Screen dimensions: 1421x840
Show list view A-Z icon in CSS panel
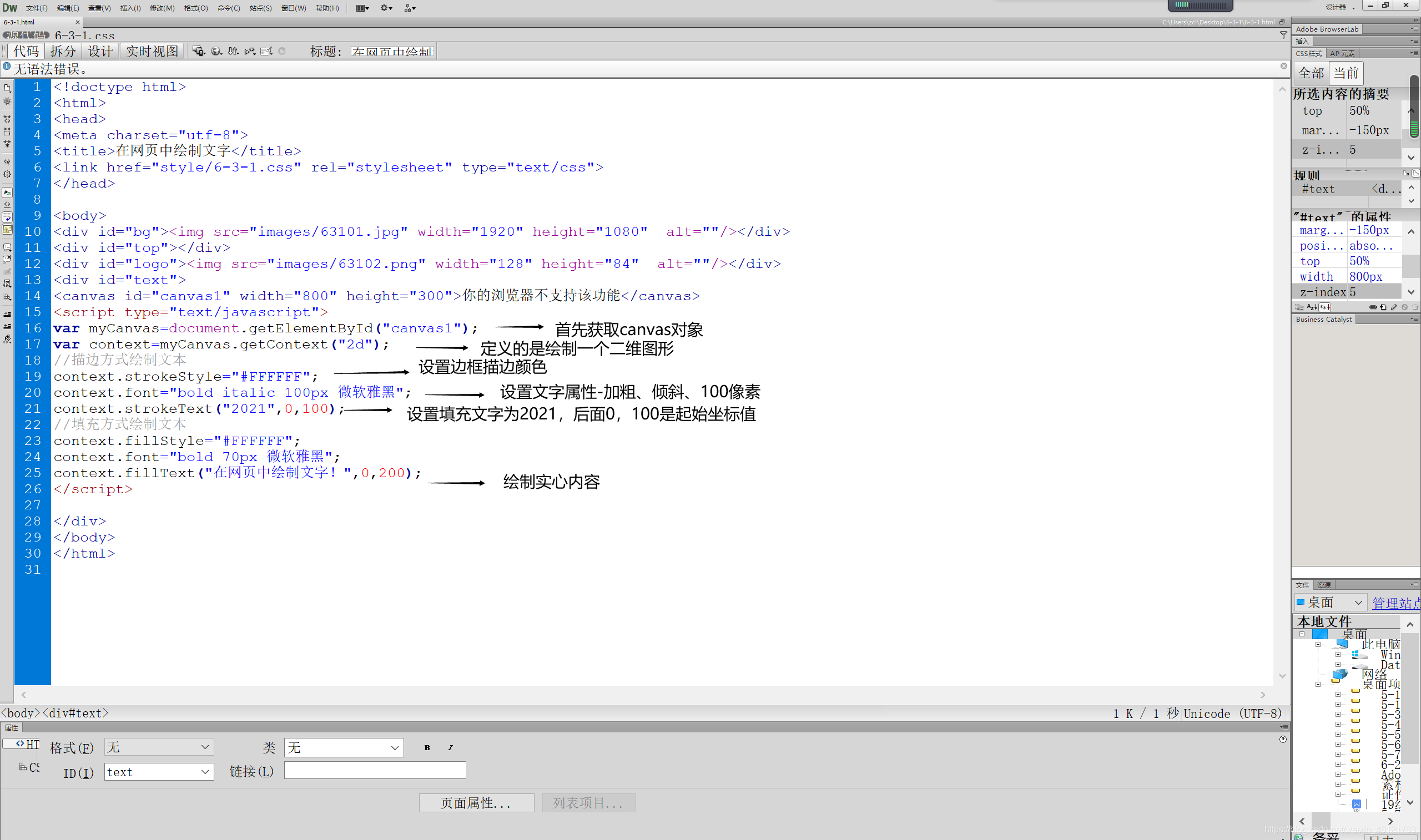point(1312,307)
